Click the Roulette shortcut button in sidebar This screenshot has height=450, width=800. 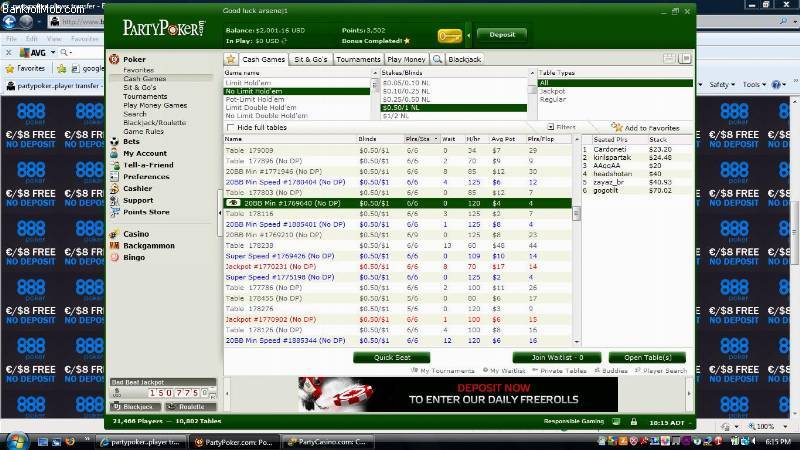189,407
